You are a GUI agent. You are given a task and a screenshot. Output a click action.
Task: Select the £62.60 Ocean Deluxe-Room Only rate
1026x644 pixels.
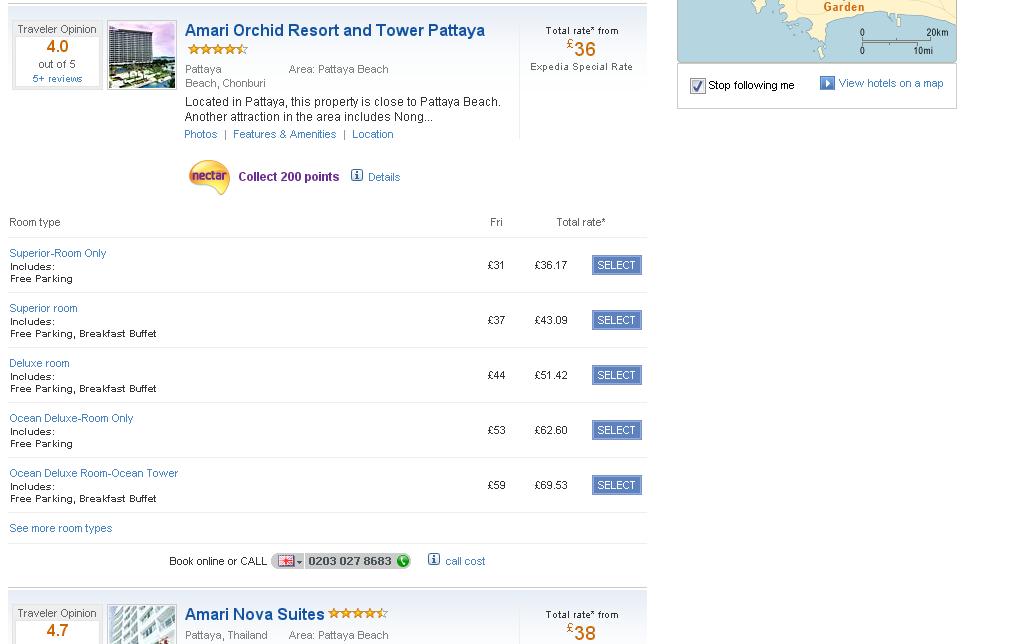pyautogui.click(x=616, y=430)
